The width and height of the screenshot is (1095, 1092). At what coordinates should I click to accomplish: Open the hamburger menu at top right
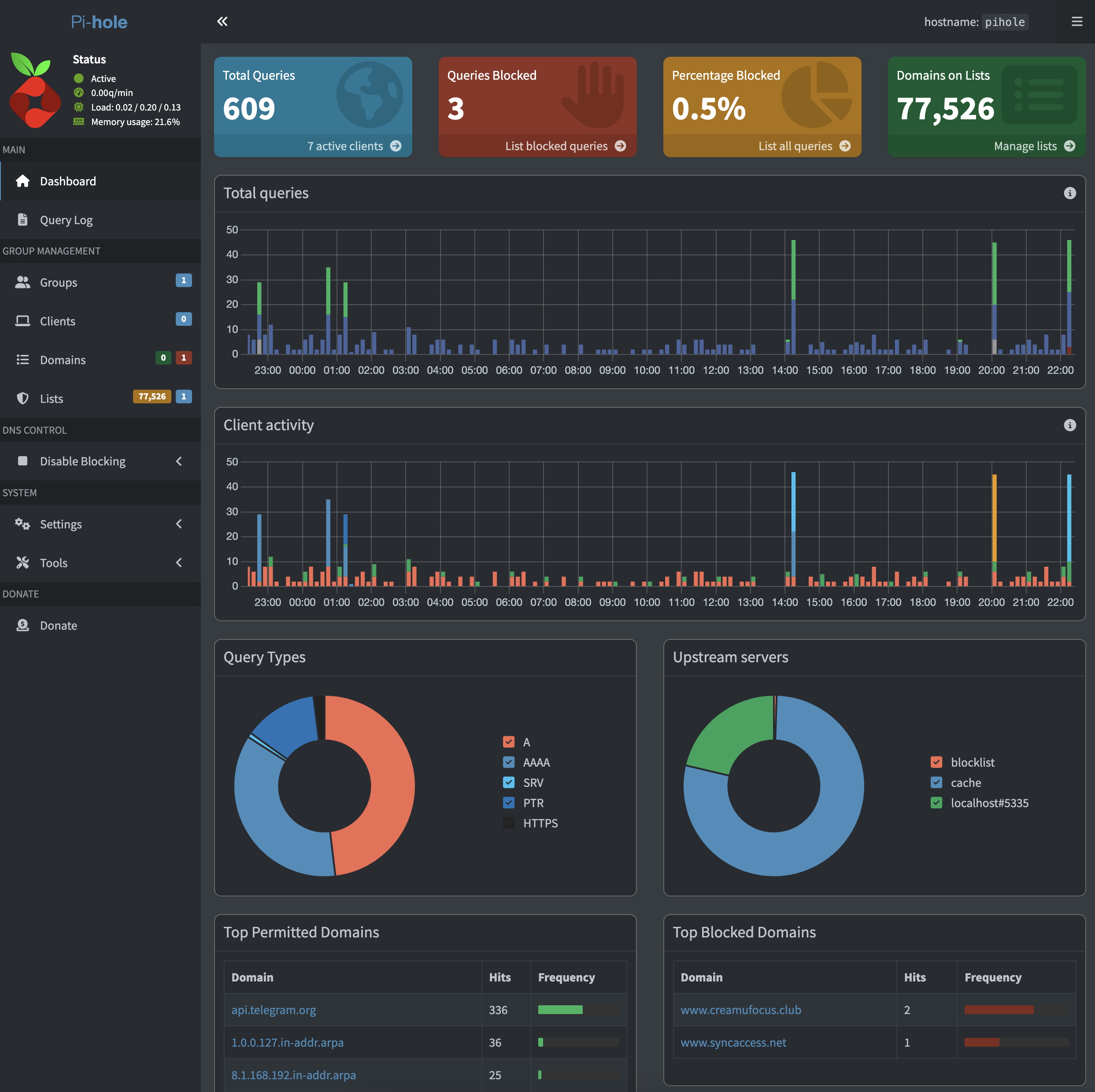[1077, 22]
